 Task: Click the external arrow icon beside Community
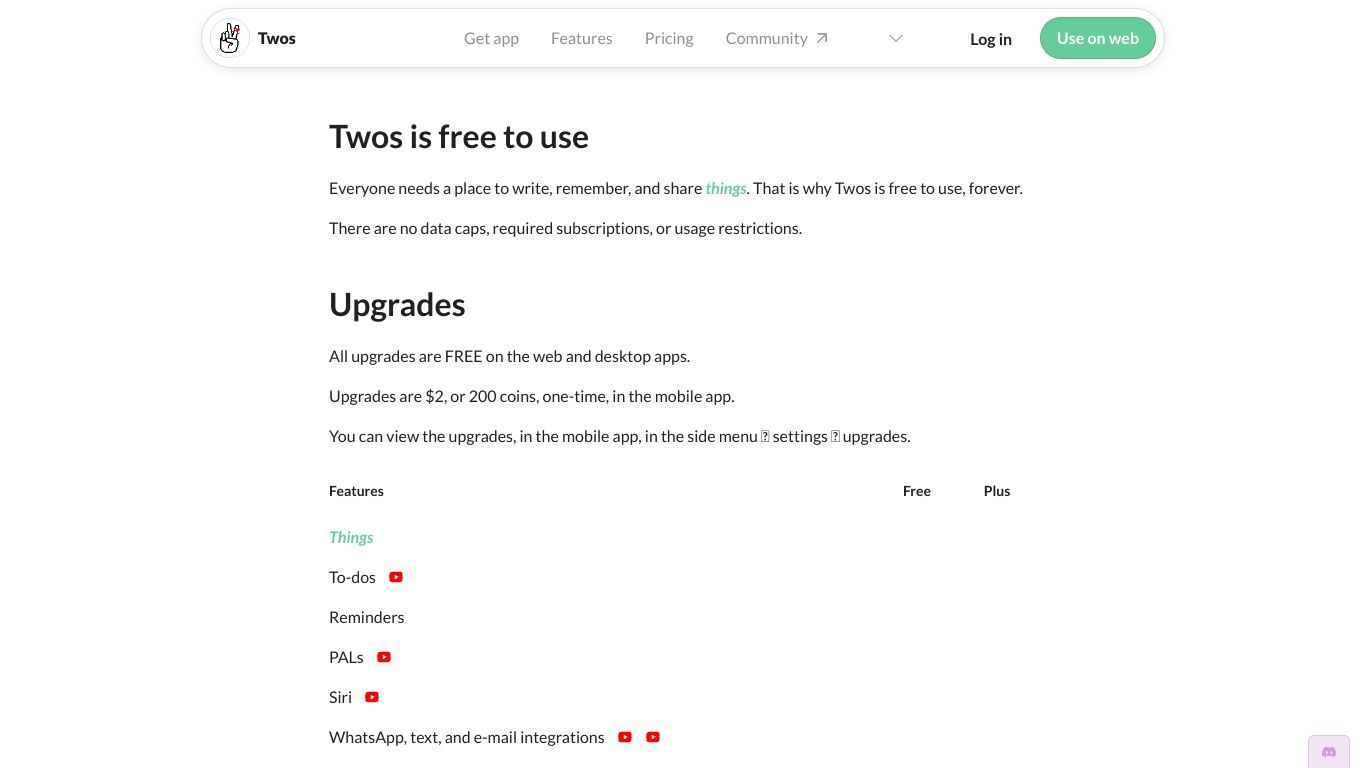[822, 38]
